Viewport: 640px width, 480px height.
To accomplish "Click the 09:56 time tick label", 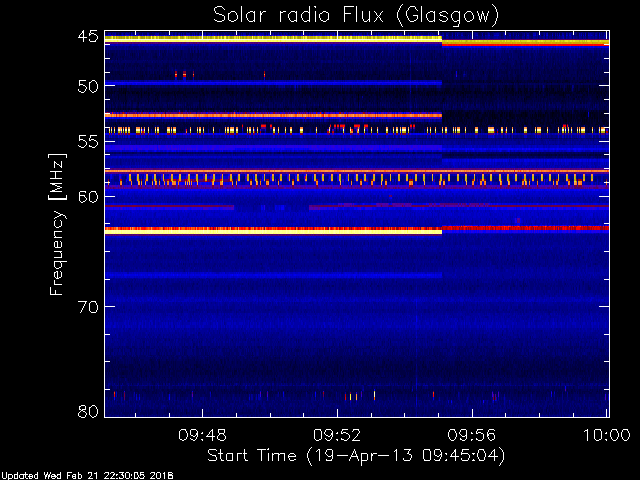I will point(472,435).
